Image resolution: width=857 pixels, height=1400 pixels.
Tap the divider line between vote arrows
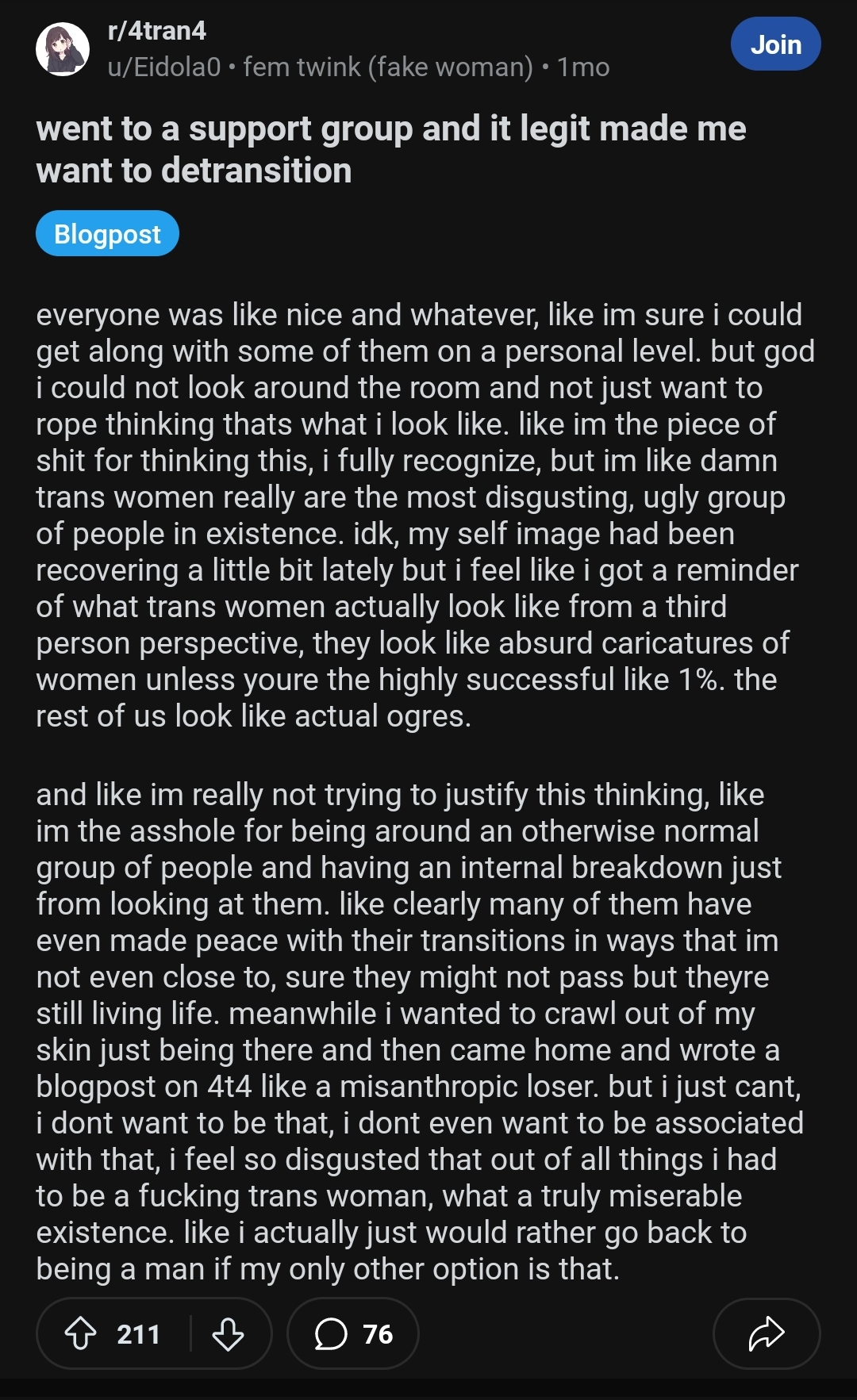click(191, 1333)
